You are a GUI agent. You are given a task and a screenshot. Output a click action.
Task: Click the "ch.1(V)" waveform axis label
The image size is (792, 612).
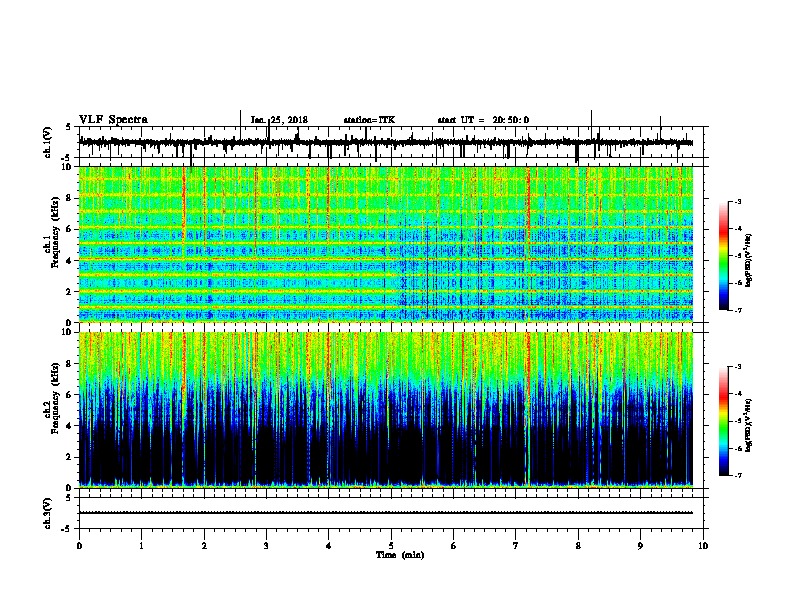(x=48, y=142)
